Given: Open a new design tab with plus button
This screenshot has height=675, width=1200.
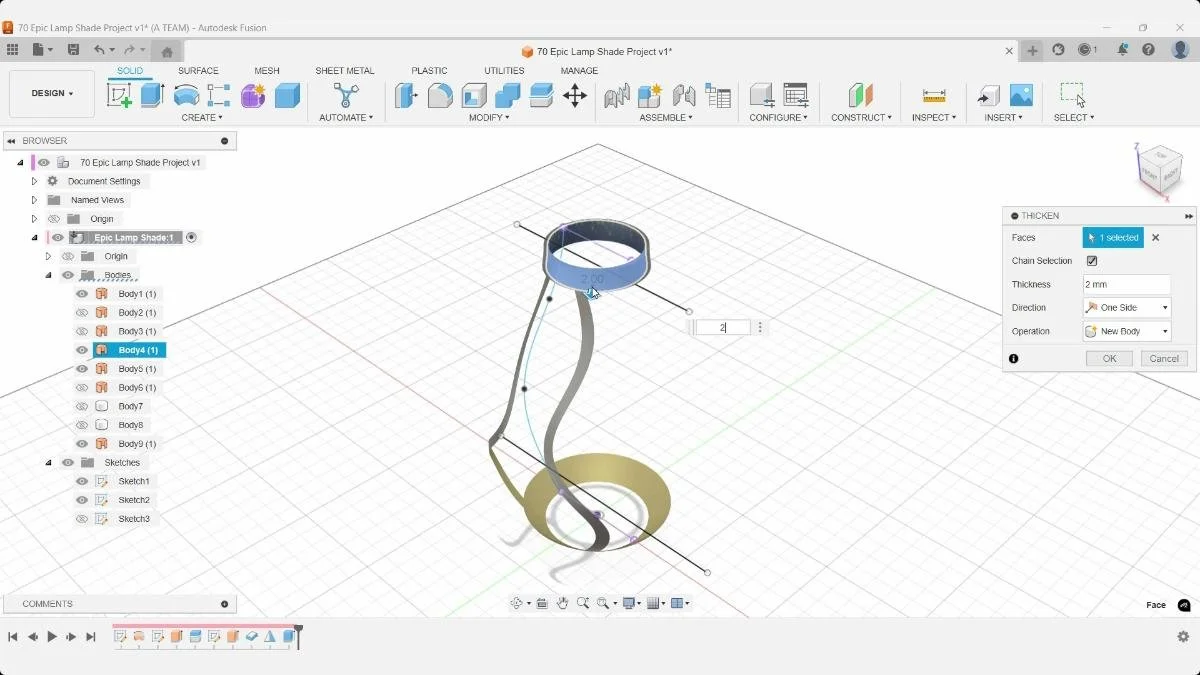Looking at the screenshot, I should pyautogui.click(x=1032, y=50).
